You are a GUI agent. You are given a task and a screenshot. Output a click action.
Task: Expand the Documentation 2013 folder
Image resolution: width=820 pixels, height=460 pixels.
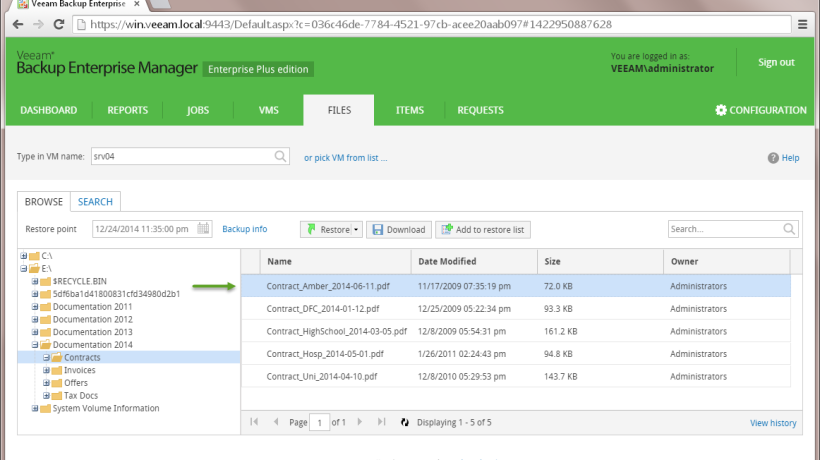(35, 331)
